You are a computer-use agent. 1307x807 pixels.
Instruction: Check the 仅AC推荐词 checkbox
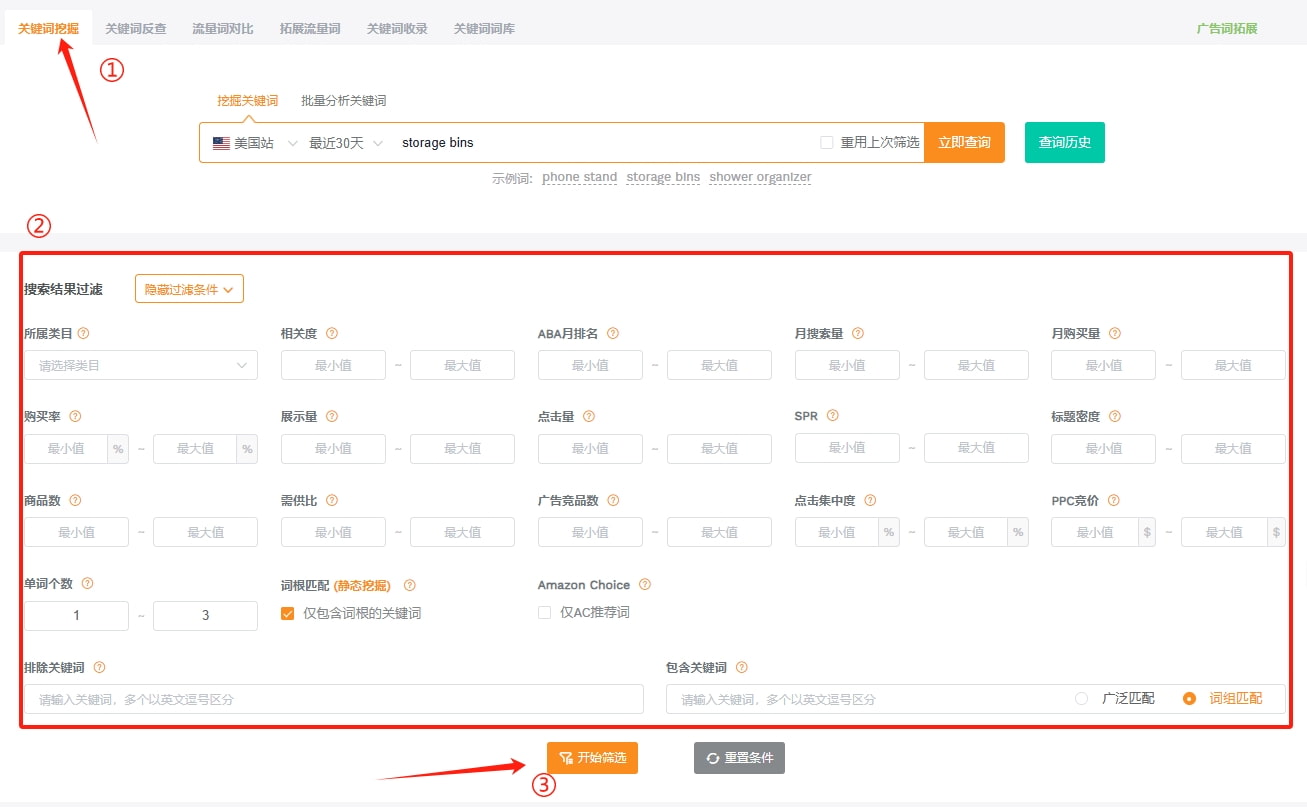coord(544,611)
